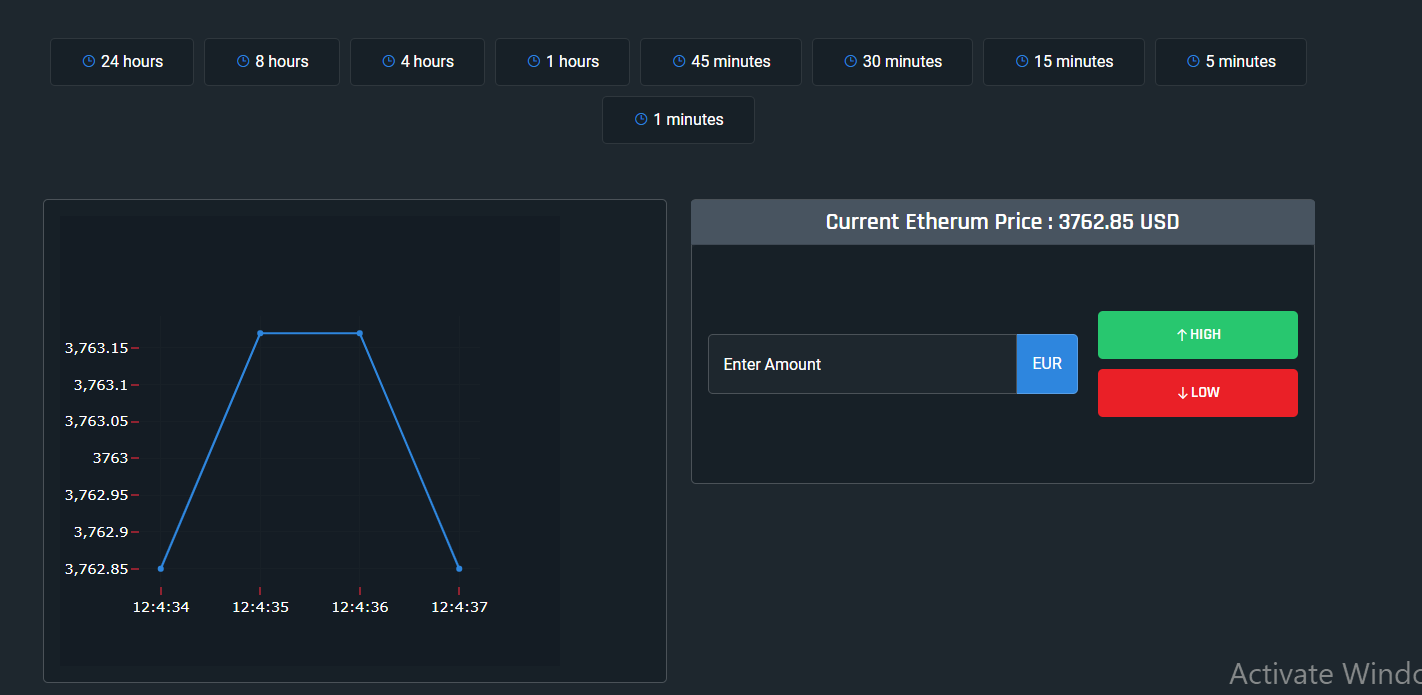Click the 12:4:35 x-axis time label
The height and width of the screenshot is (695, 1422).
(260, 607)
